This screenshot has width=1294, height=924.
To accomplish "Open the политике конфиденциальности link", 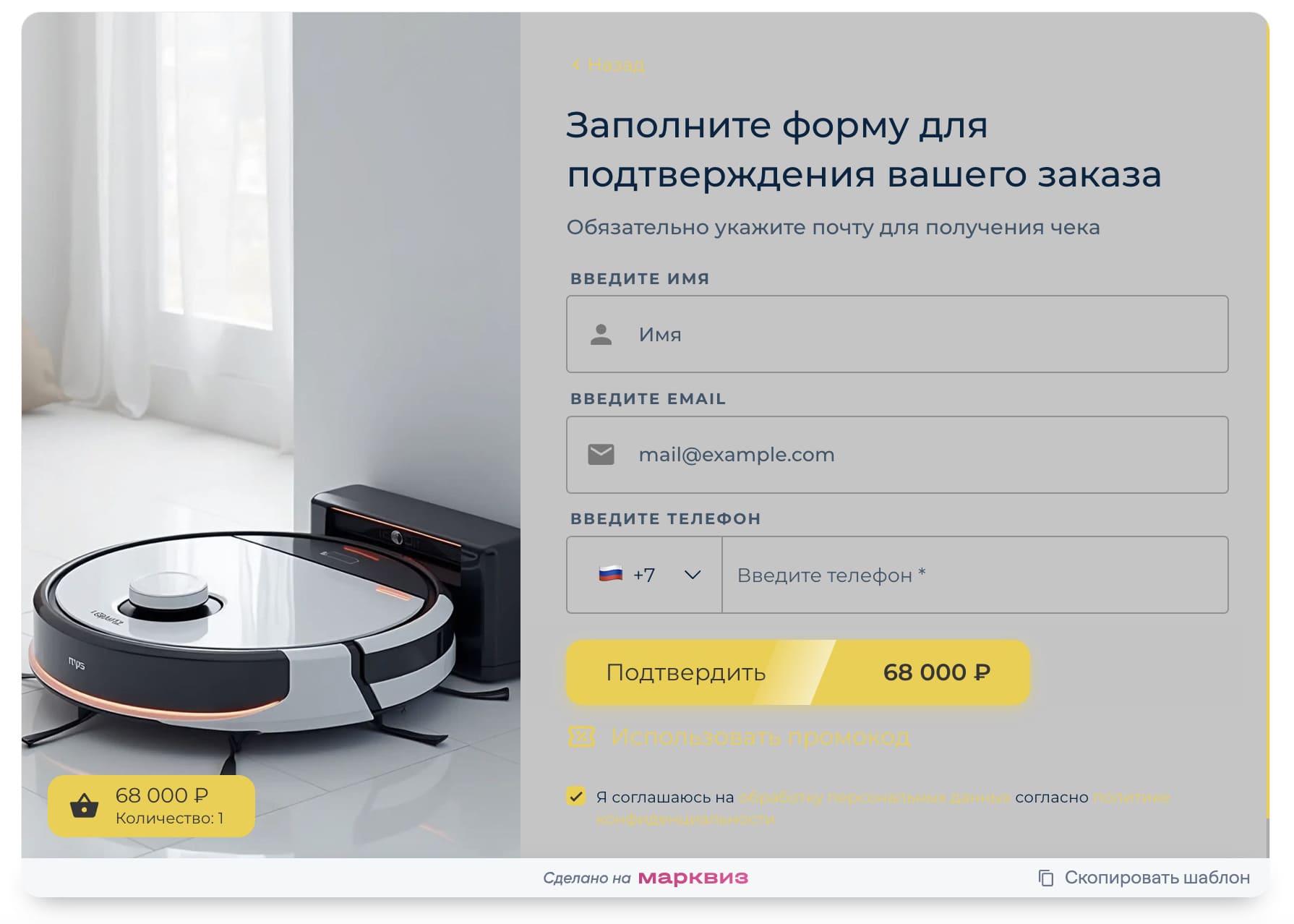I will pyautogui.click(x=883, y=808).
